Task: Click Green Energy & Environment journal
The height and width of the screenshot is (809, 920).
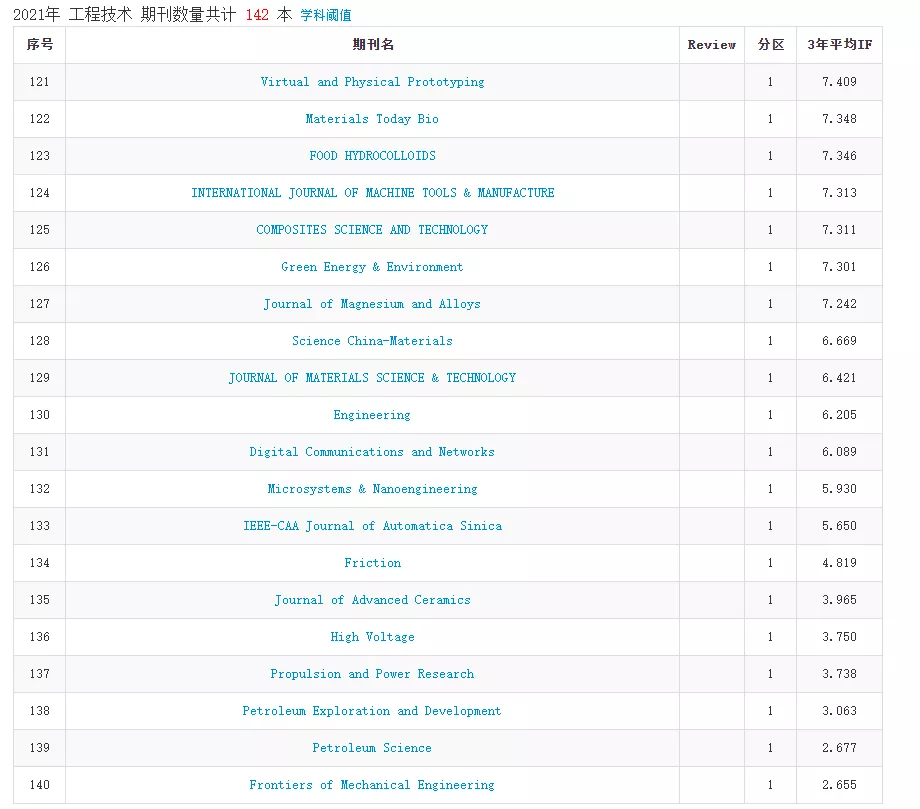Action: pos(372,267)
